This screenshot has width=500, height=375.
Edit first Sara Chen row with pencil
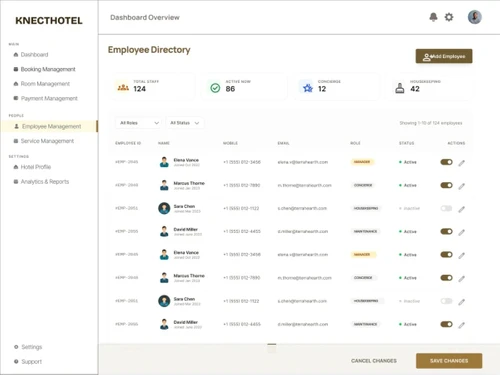[461, 209]
